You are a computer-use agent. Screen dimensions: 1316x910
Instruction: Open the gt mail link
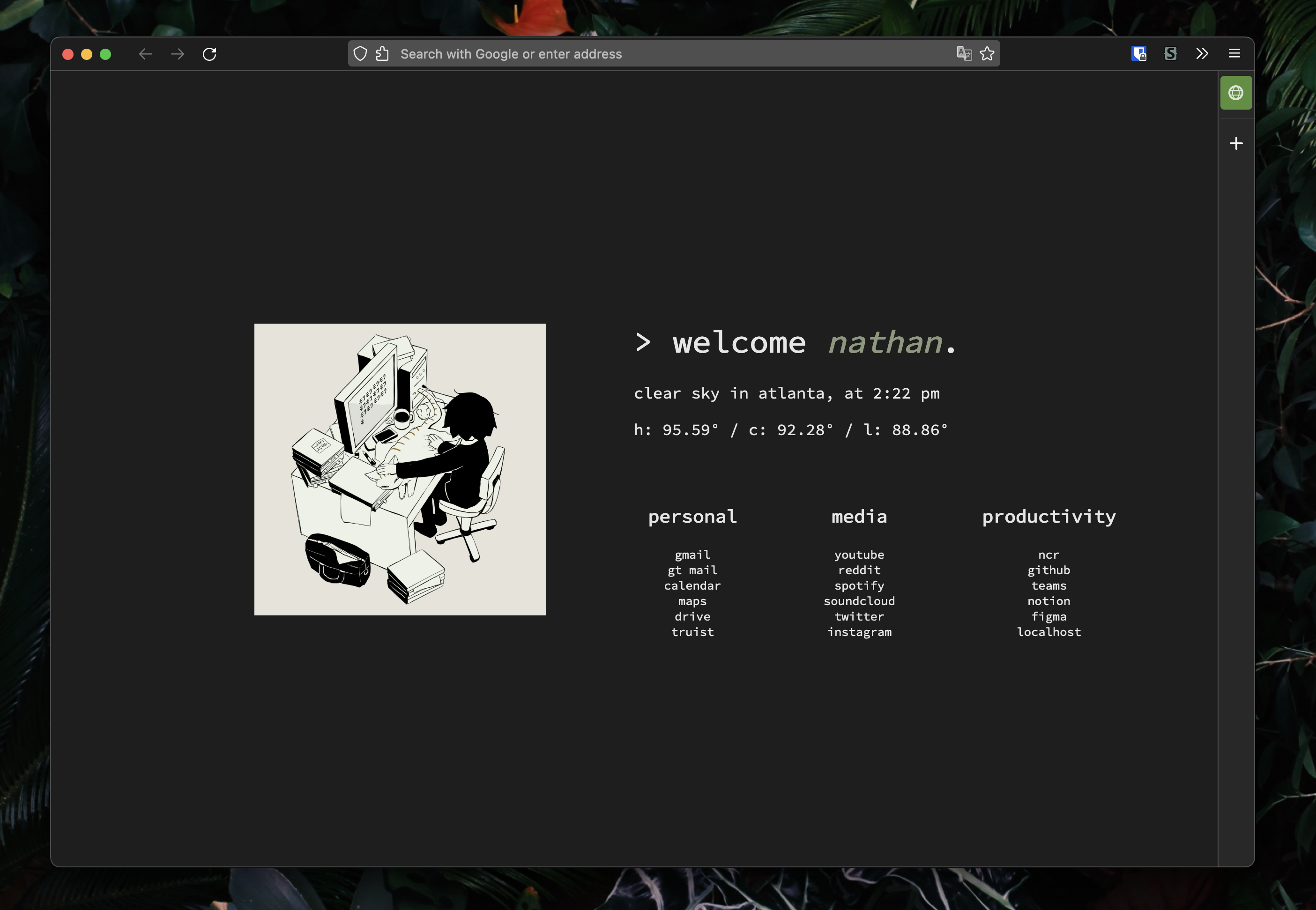click(x=692, y=570)
